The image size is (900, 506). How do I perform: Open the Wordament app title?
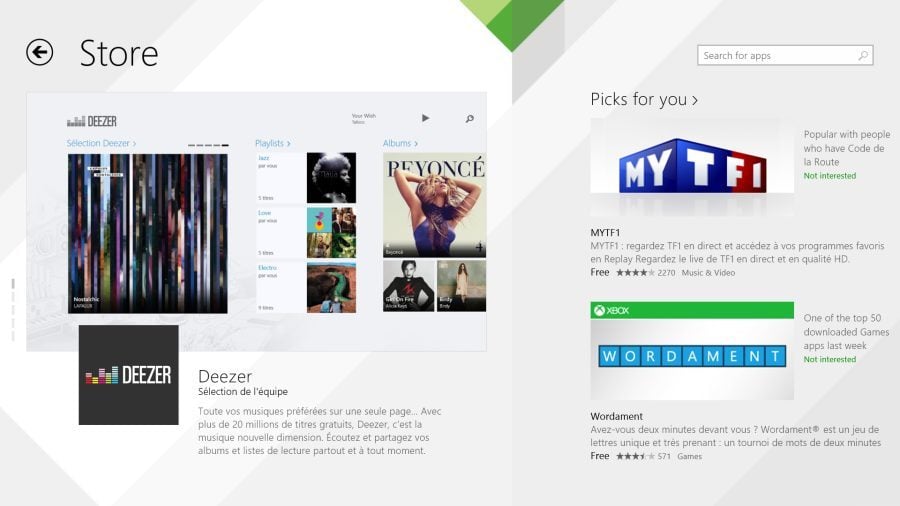[x=616, y=416]
